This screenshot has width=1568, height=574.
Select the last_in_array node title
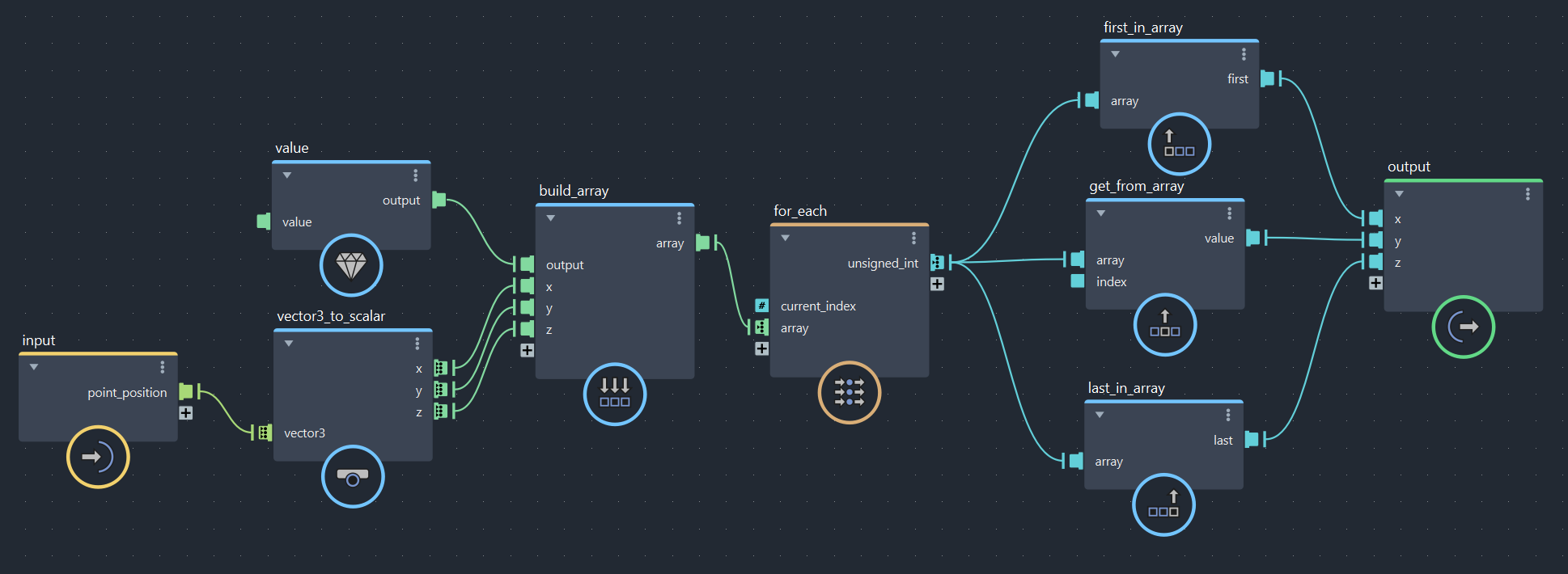point(1126,388)
